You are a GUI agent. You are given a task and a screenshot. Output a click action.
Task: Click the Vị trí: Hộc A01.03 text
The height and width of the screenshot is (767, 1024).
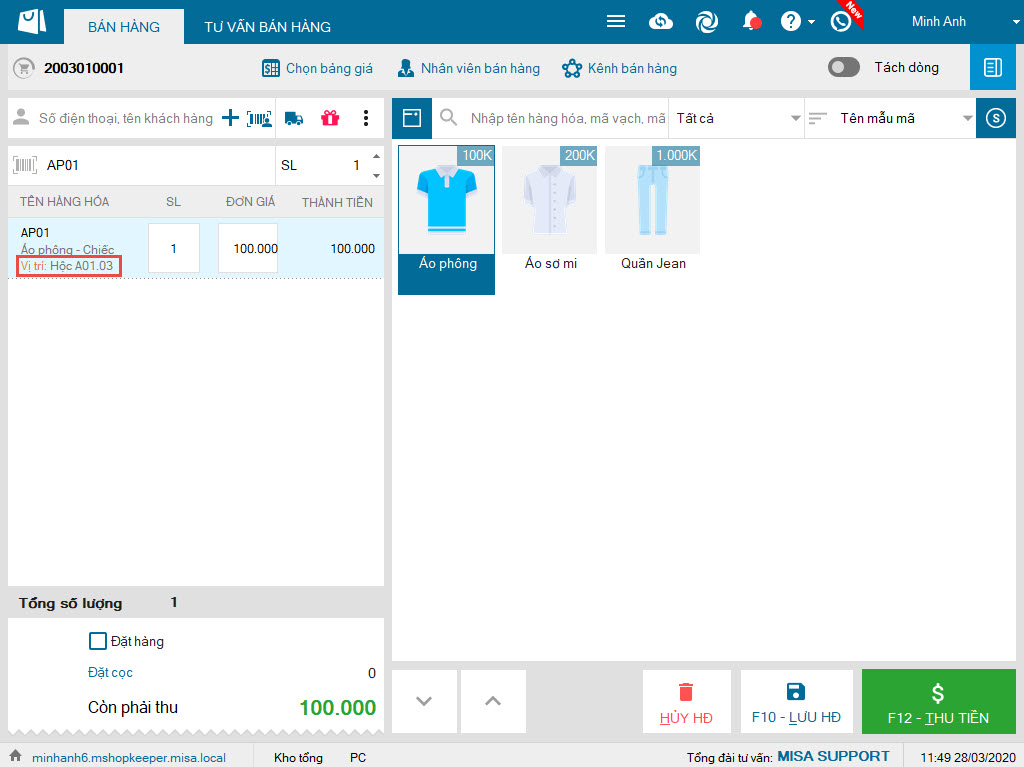coord(68,266)
